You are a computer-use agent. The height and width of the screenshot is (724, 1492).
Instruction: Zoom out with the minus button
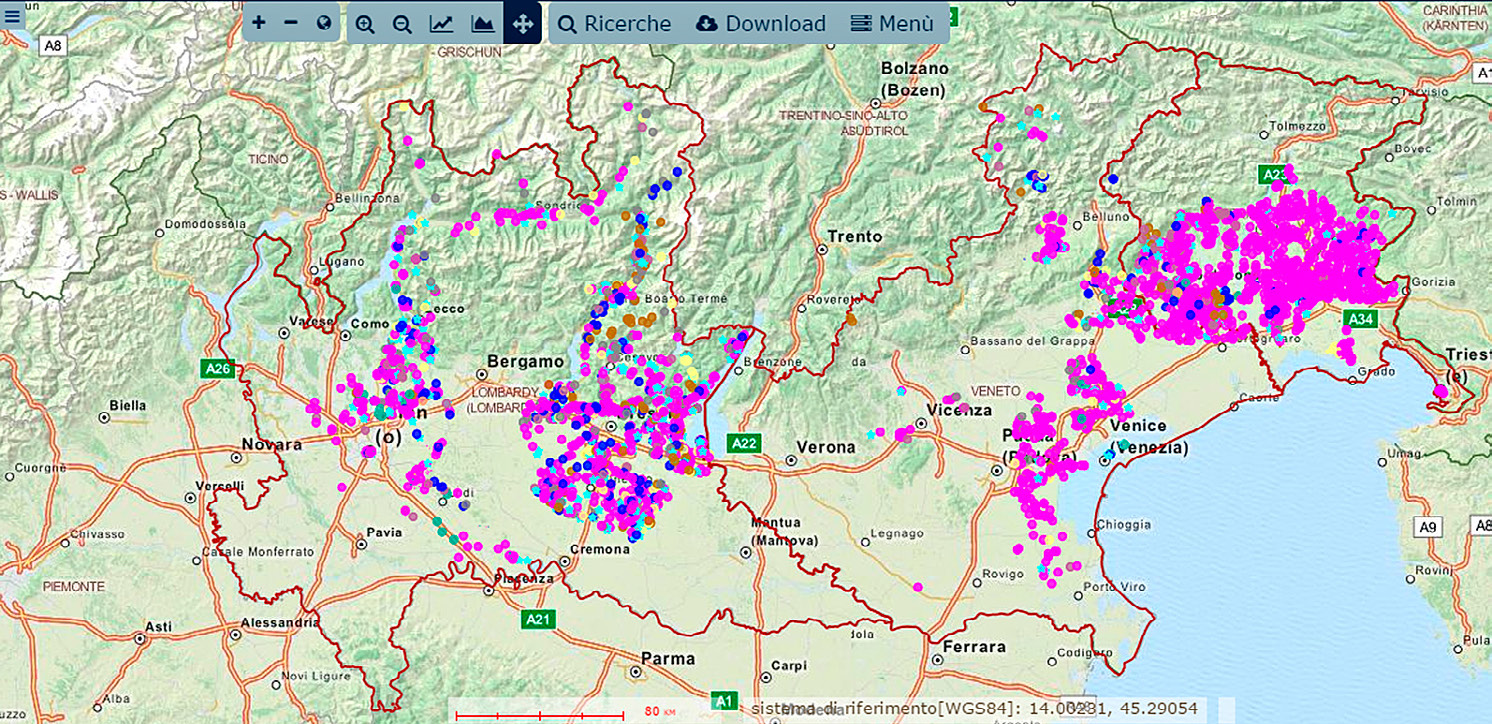click(x=291, y=22)
